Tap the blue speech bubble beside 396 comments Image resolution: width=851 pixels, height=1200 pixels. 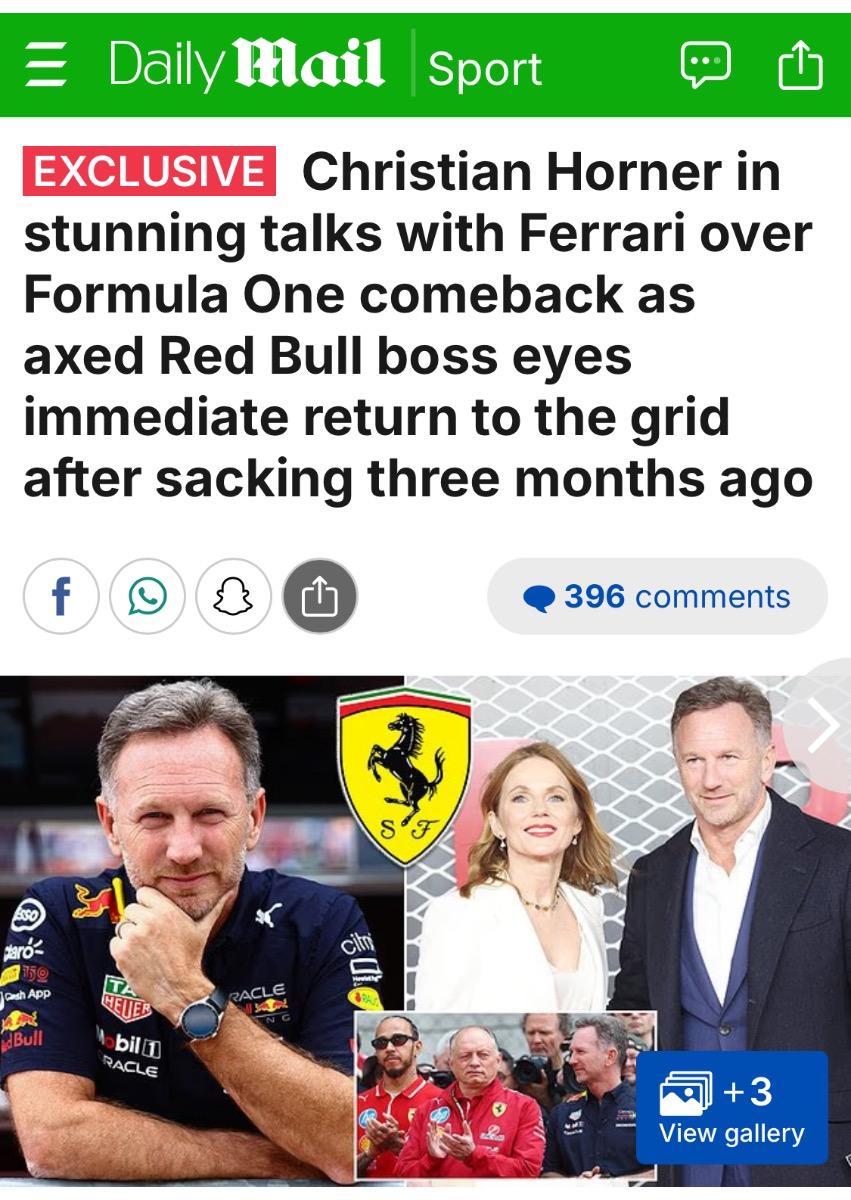point(539,598)
